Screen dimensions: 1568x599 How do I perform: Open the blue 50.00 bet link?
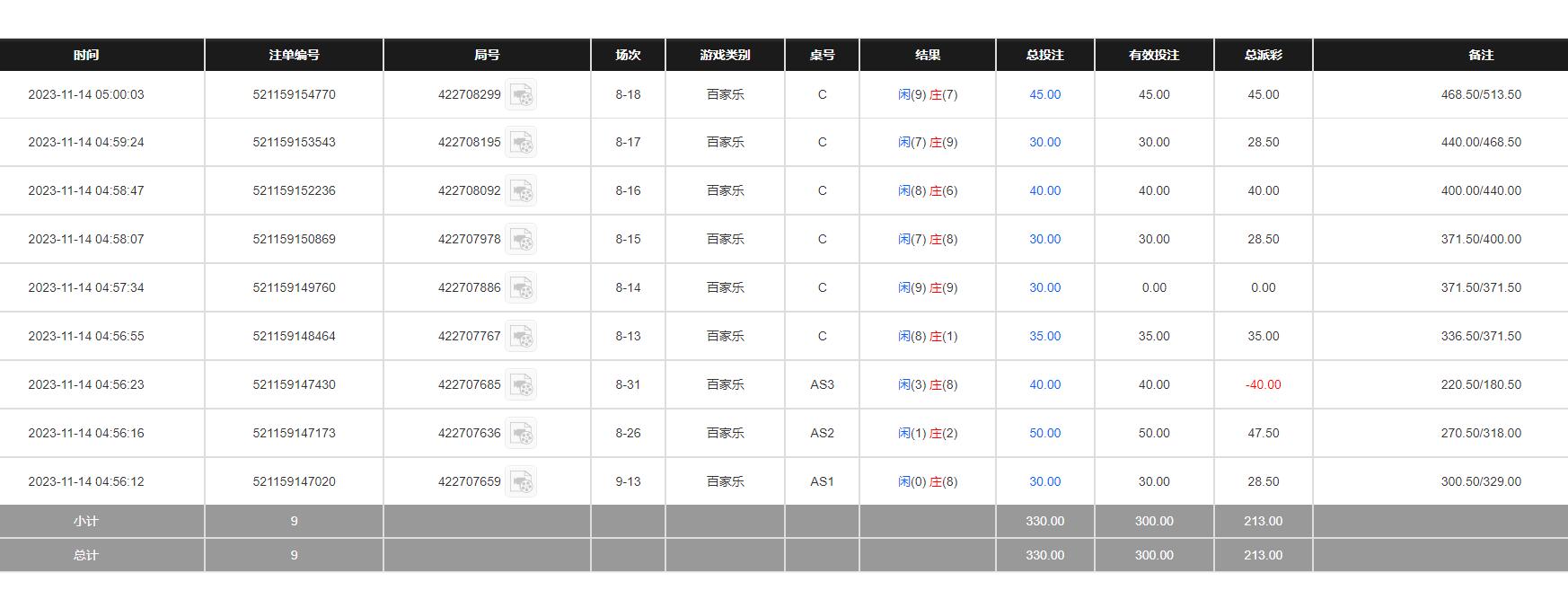point(1044,433)
